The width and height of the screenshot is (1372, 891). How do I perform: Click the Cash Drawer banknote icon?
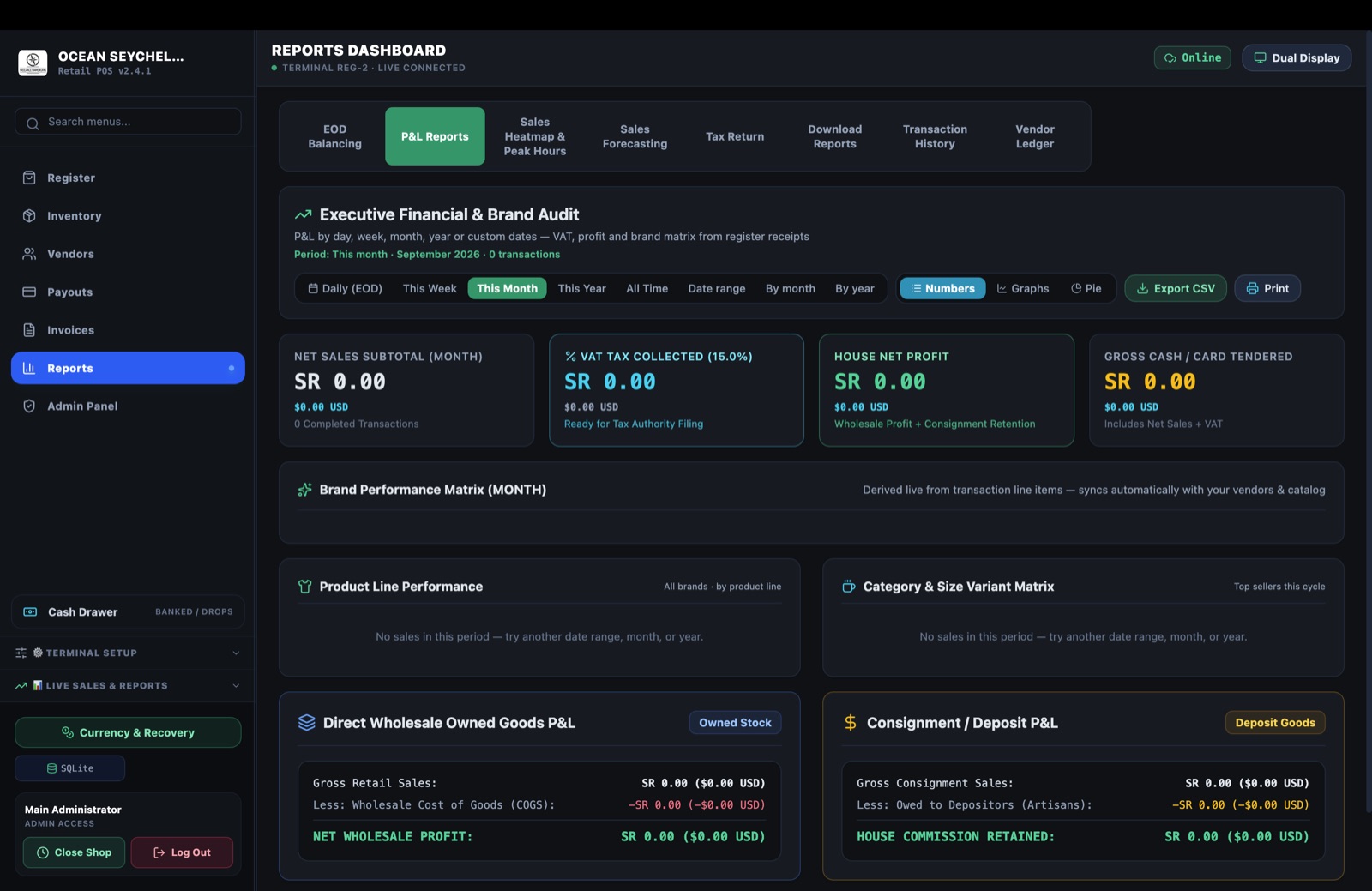(x=30, y=611)
